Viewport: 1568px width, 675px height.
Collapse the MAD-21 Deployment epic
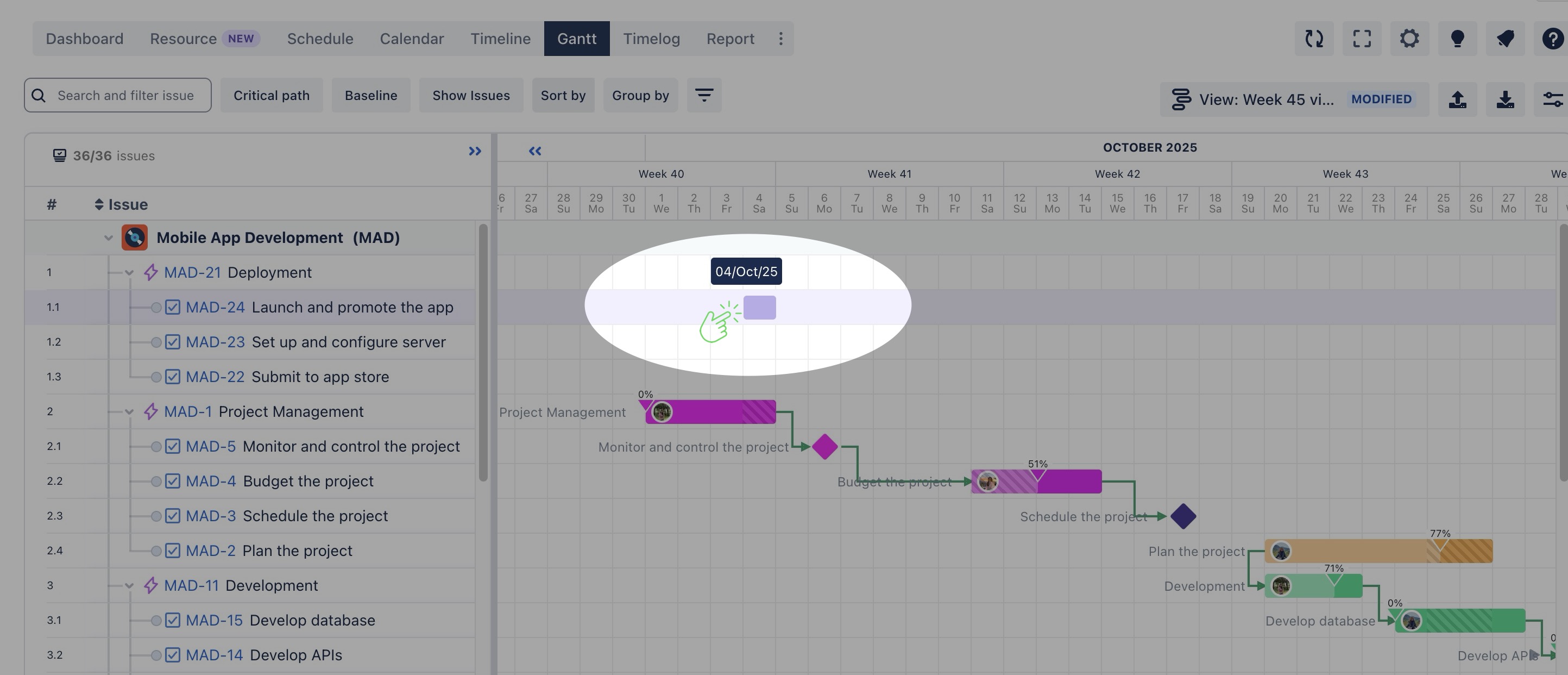[x=129, y=273]
